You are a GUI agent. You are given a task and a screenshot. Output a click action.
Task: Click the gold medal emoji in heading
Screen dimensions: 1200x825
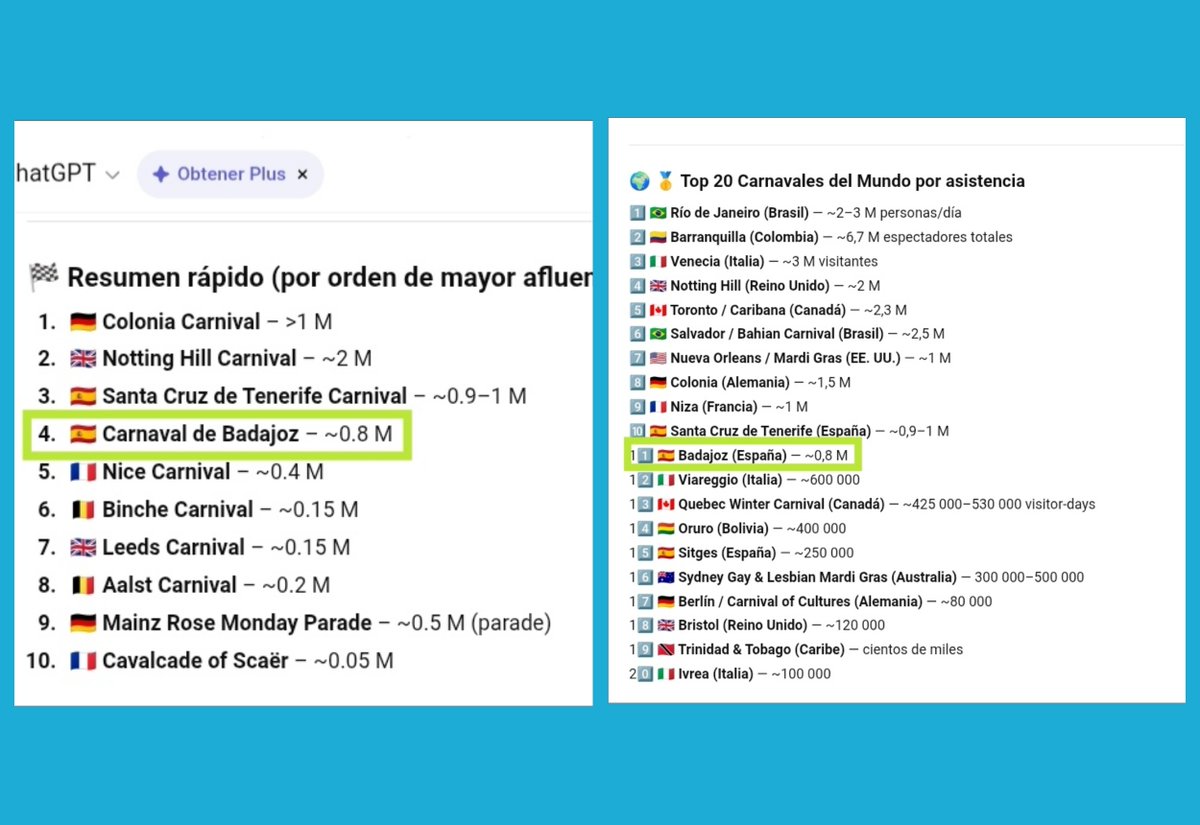pos(665,181)
